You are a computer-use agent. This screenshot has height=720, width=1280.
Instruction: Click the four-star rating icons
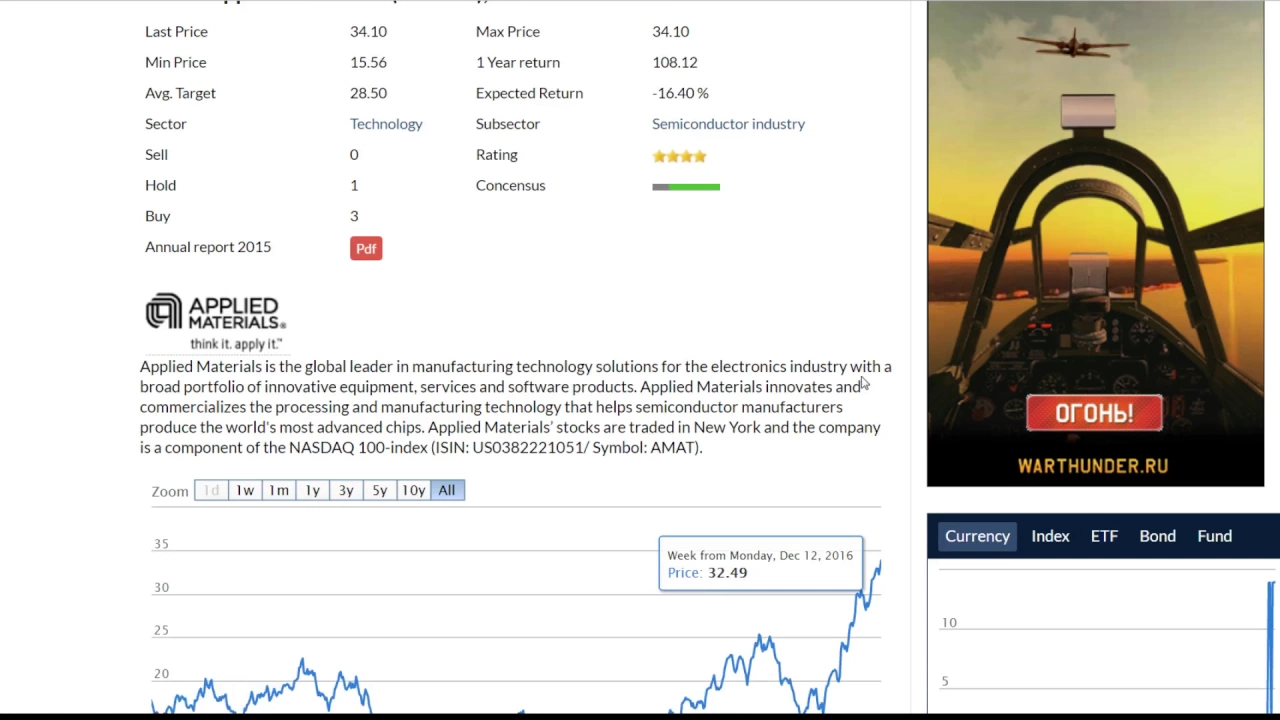tap(679, 156)
